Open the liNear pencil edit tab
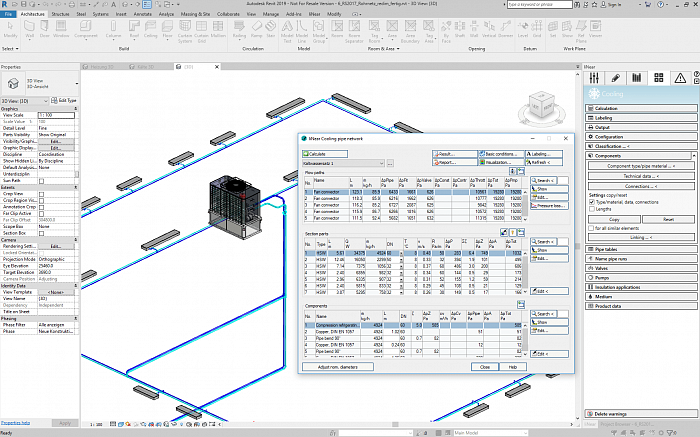 click(615, 78)
